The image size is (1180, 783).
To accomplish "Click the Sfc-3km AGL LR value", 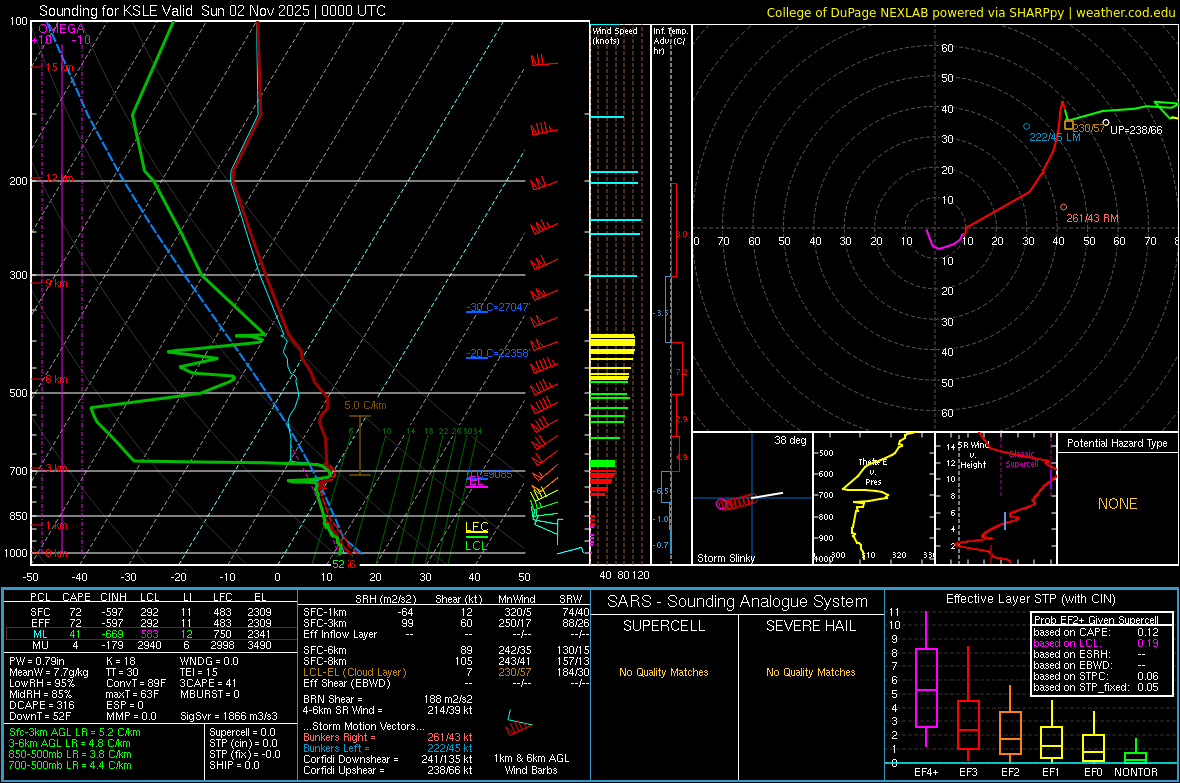I will tap(75, 732).
